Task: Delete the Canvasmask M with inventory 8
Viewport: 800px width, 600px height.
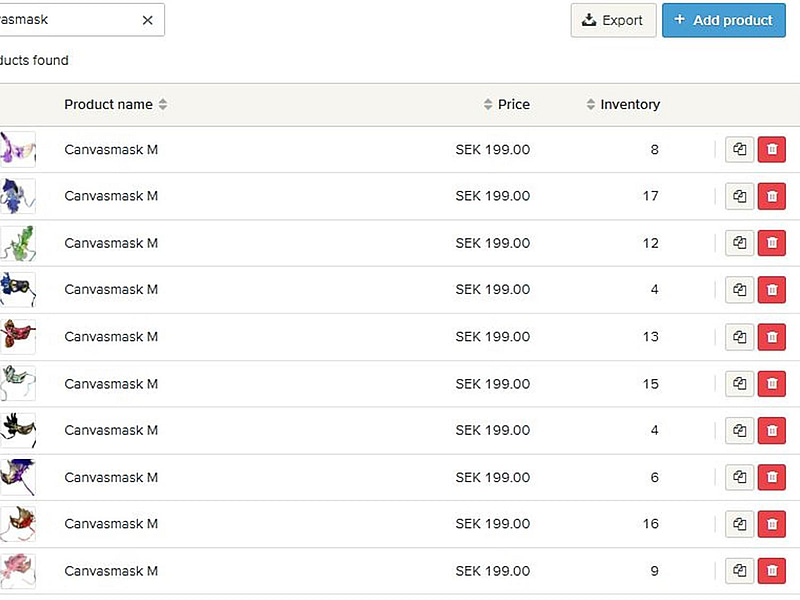Action: pos(771,150)
